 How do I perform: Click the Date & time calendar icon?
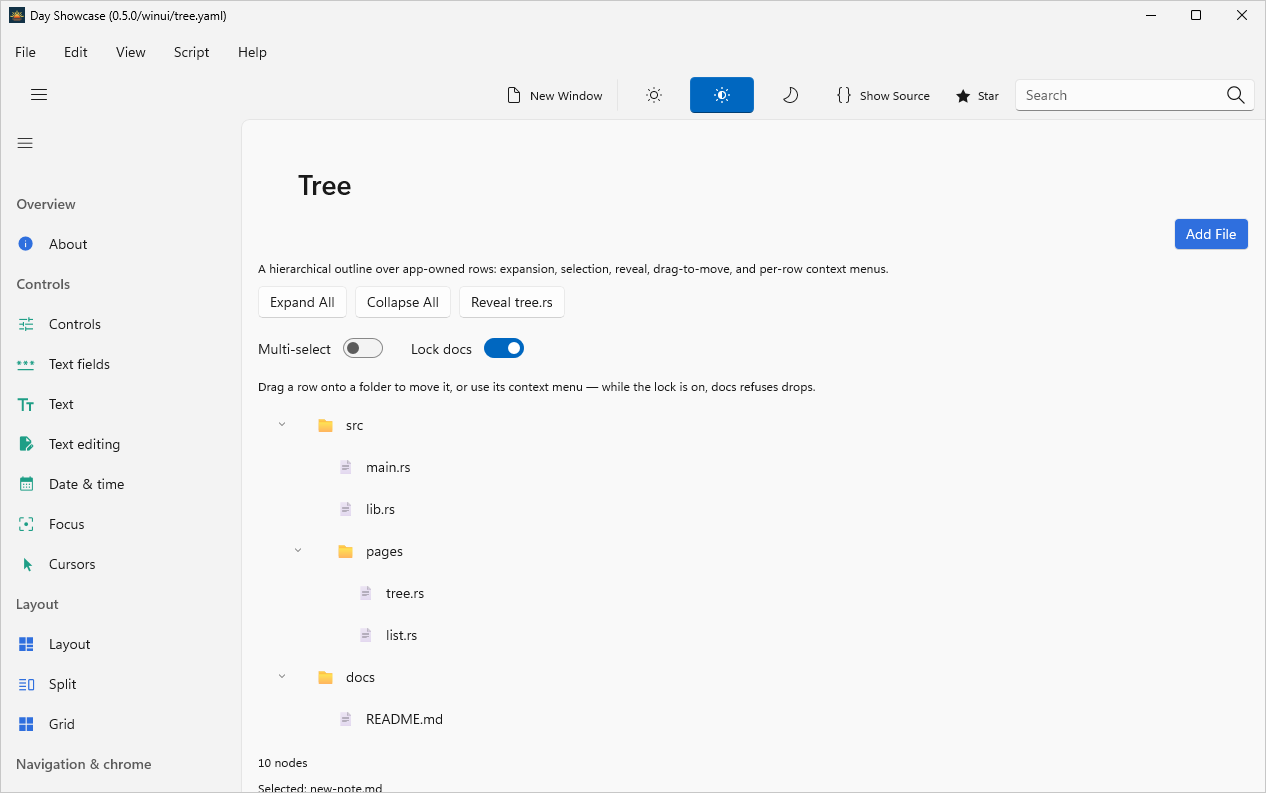click(26, 484)
